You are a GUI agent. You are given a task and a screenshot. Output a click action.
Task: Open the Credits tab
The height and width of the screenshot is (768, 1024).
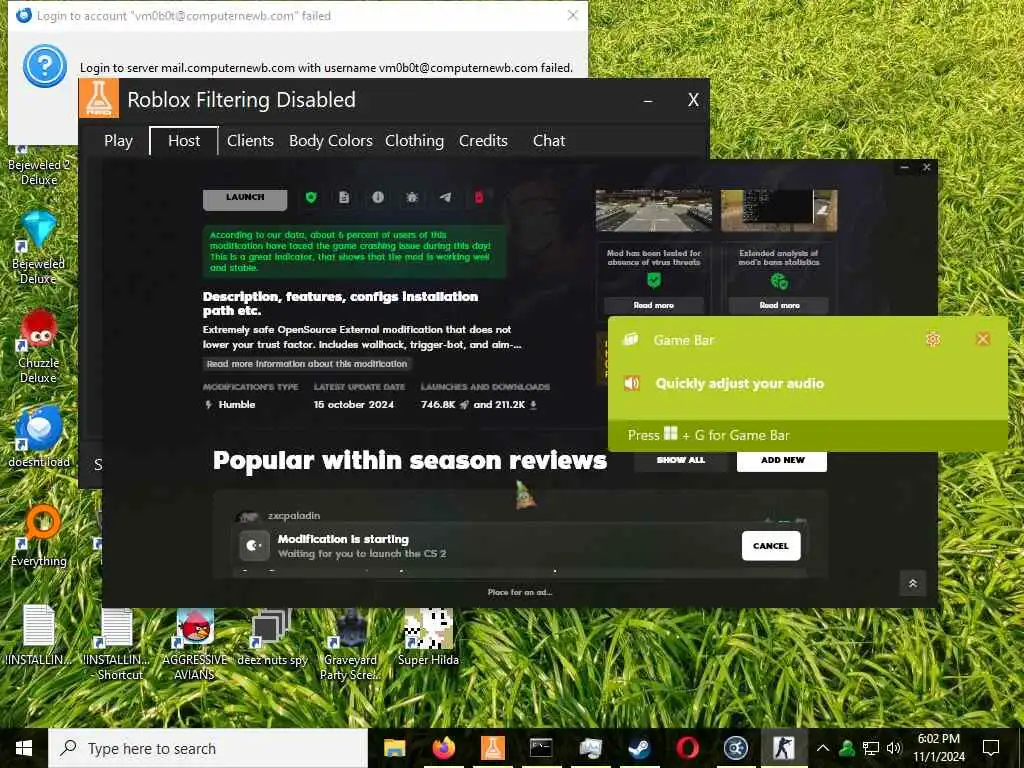(x=483, y=140)
